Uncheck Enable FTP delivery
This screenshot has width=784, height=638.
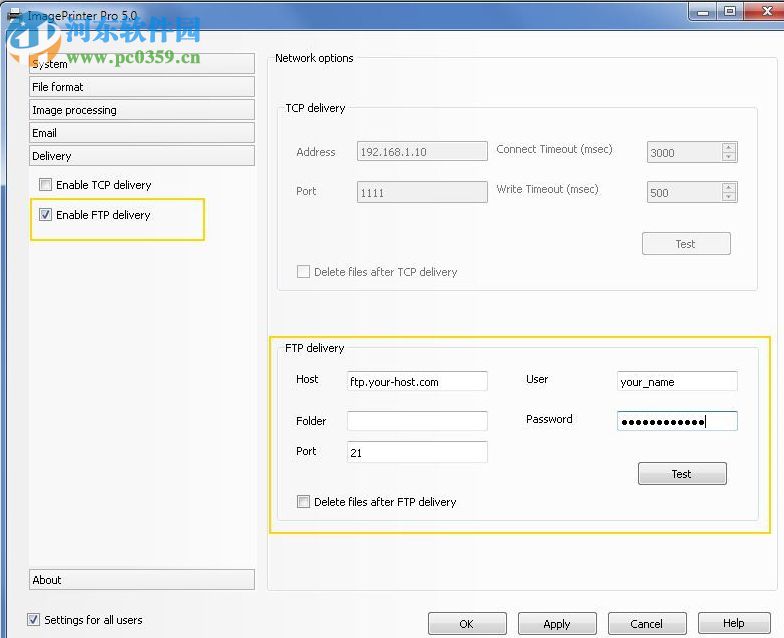pyautogui.click(x=46, y=214)
